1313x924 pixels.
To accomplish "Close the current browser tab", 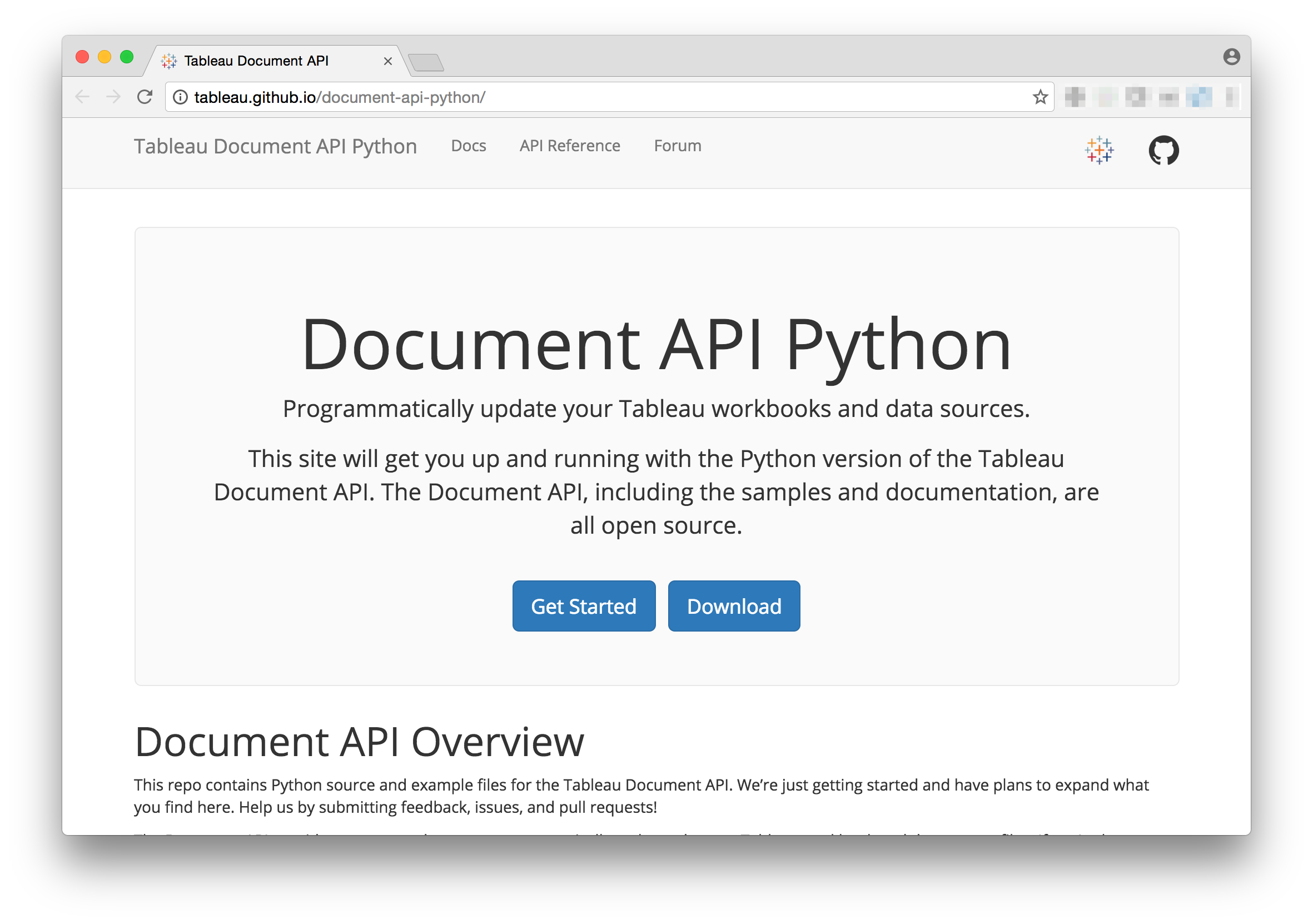I will pos(387,61).
